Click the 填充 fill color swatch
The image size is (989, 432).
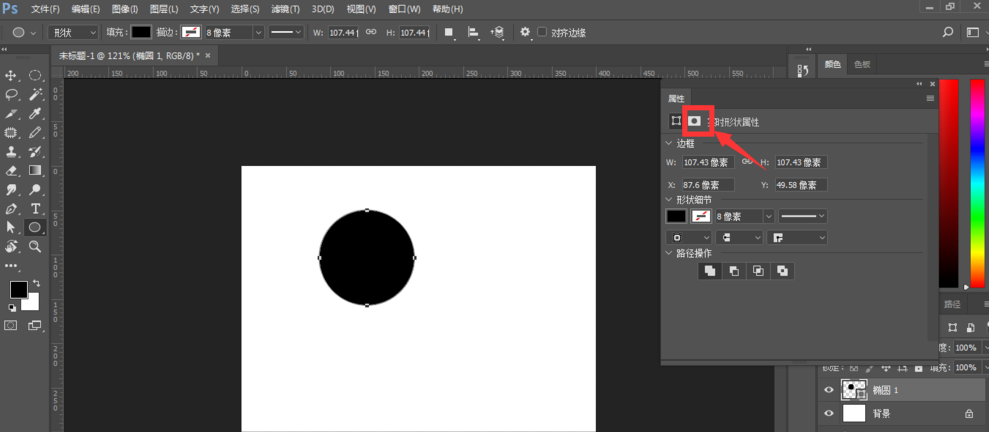tap(141, 32)
